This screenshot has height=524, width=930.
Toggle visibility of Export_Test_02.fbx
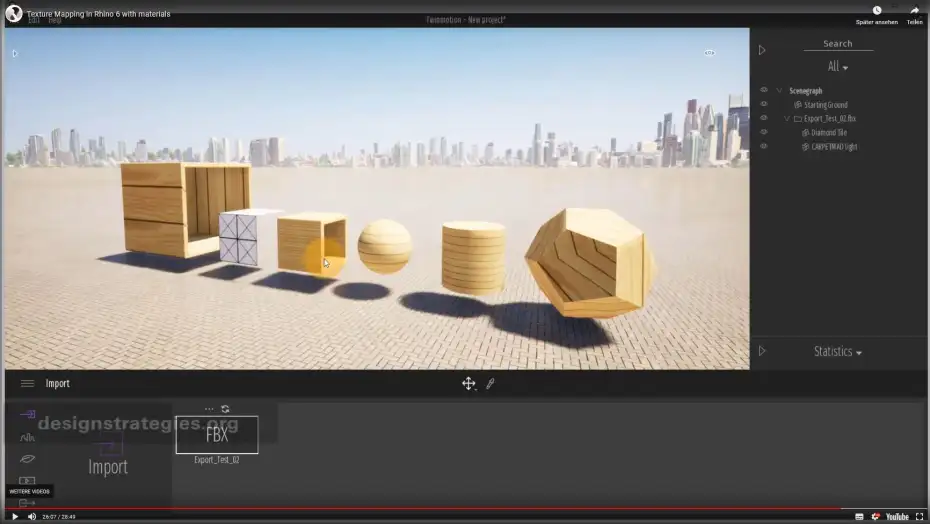coord(764,117)
